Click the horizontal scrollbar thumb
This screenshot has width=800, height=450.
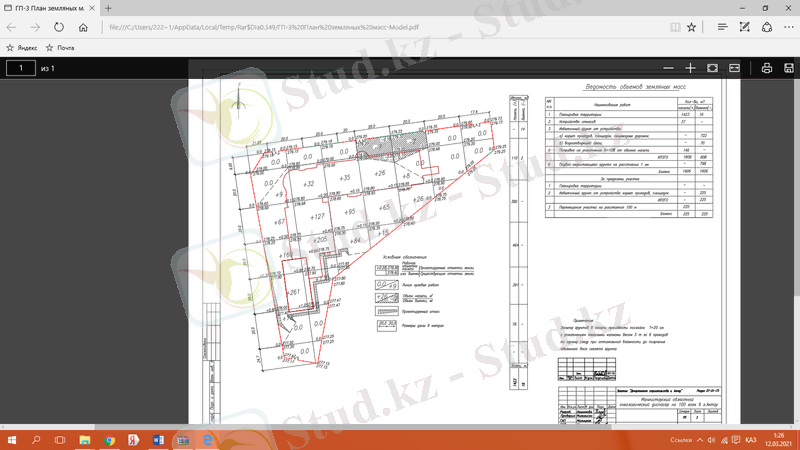pos(352,427)
